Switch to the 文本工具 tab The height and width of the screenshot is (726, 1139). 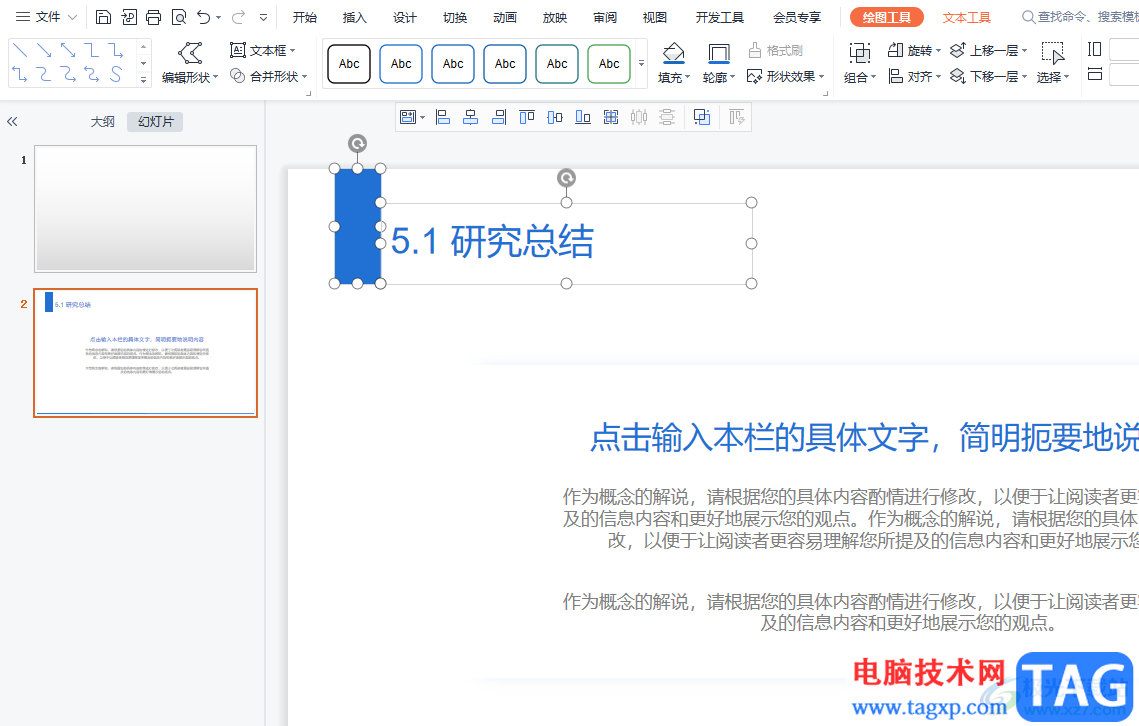point(966,17)
